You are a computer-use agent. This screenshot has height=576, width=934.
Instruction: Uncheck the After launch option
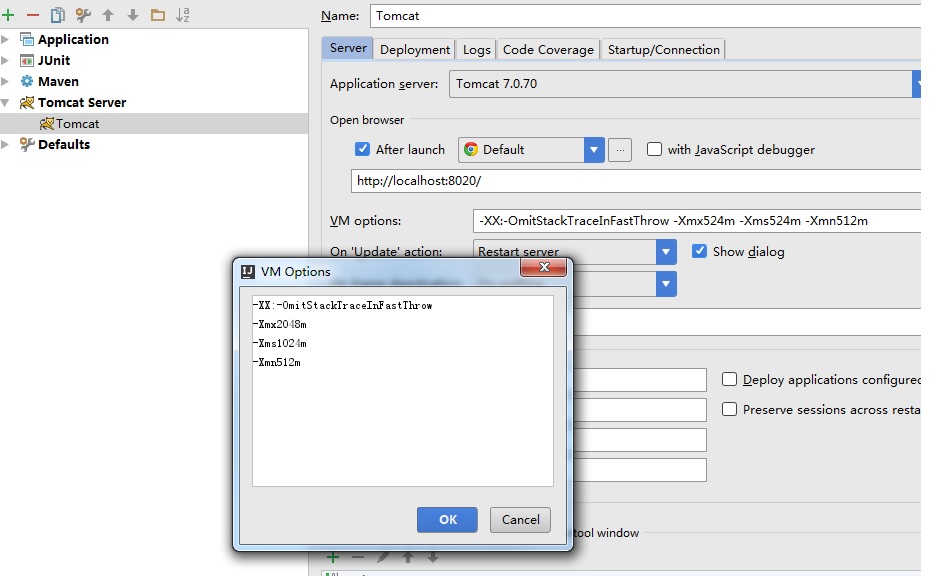point(361,149)
